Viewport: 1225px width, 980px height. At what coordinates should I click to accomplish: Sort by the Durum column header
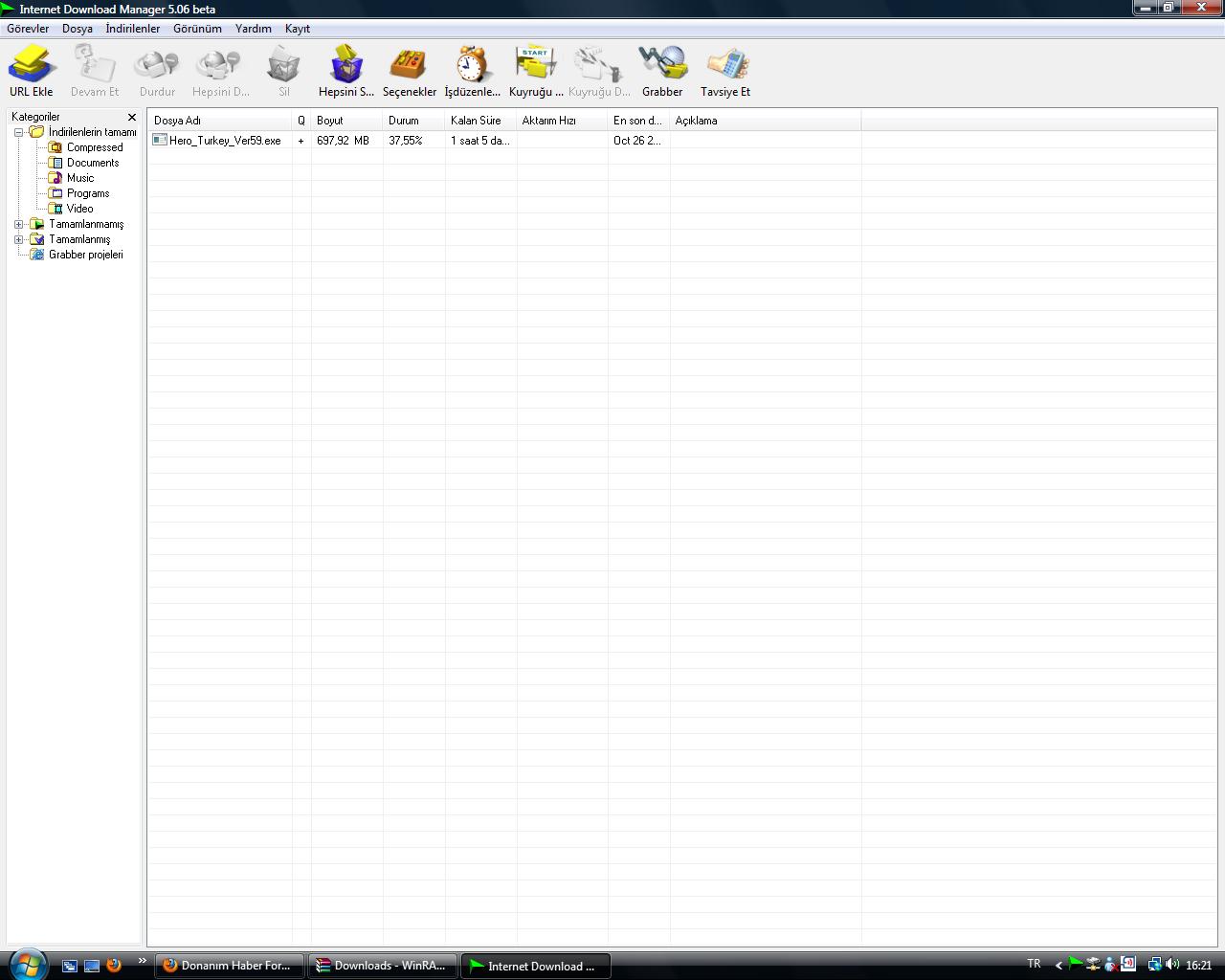coord(414,121)
